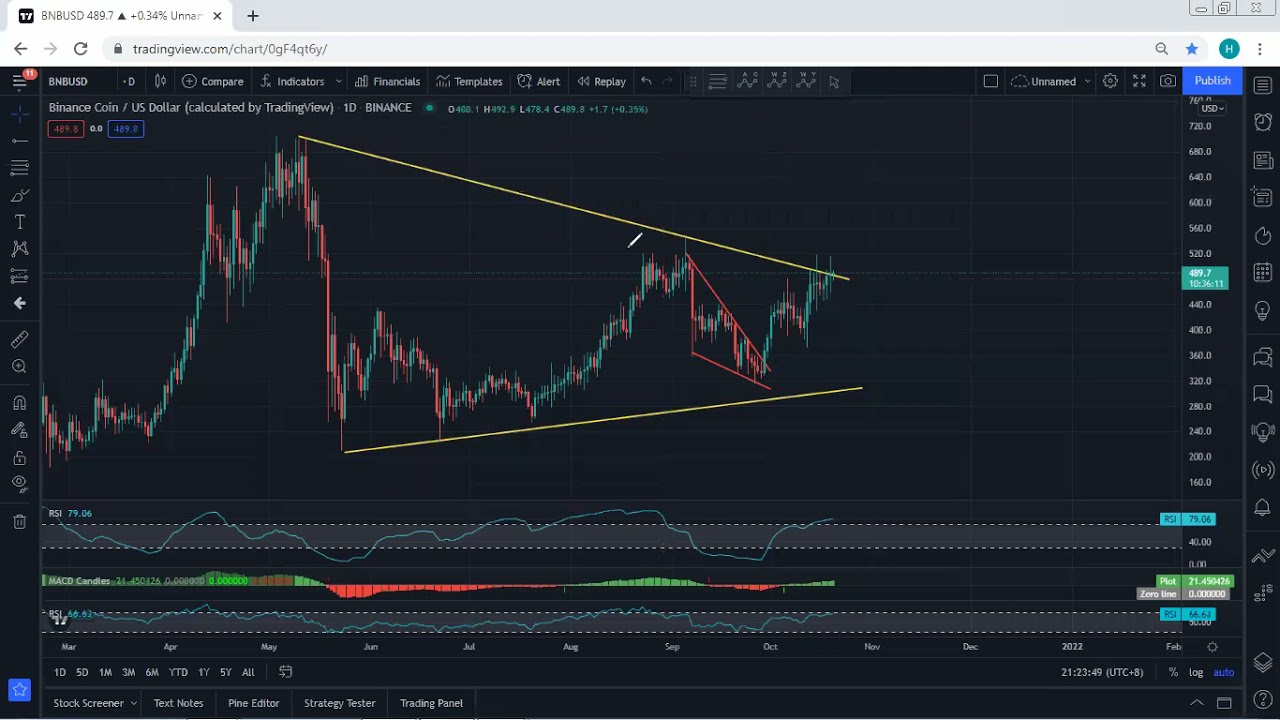Select the trend line drawing tool
1280x720 pixels.
click(x=19, y=141)
